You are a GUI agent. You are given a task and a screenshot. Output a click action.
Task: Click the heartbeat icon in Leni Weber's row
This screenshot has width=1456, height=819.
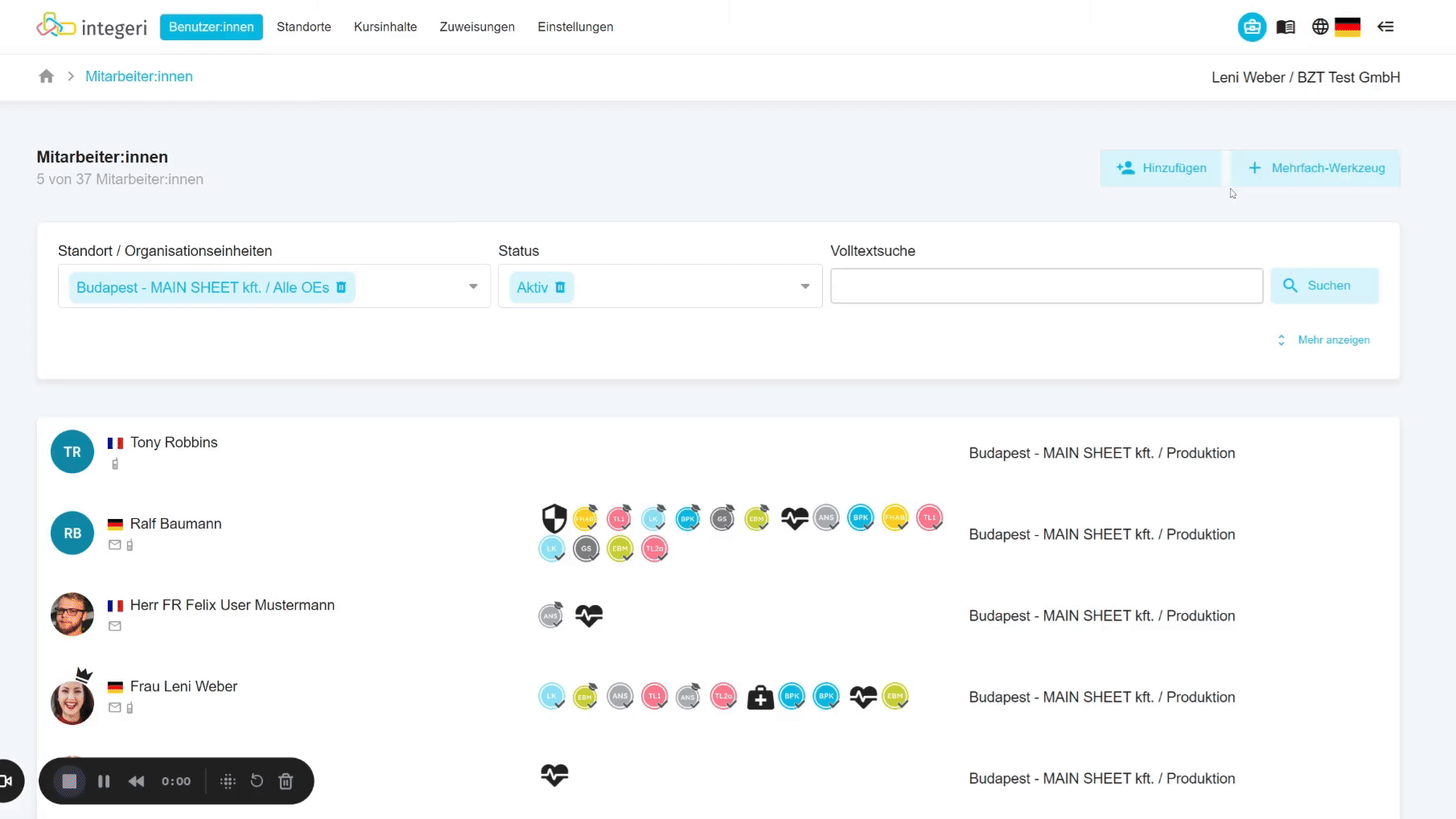point(863,697)
